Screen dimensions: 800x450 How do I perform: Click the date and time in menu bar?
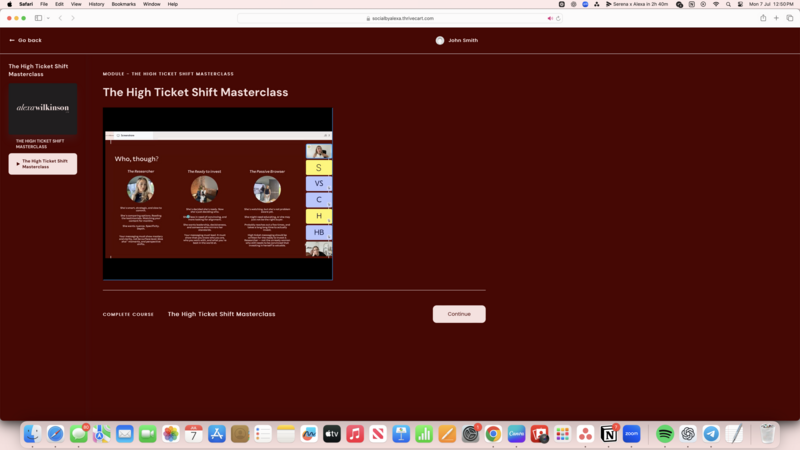[771, 4]
